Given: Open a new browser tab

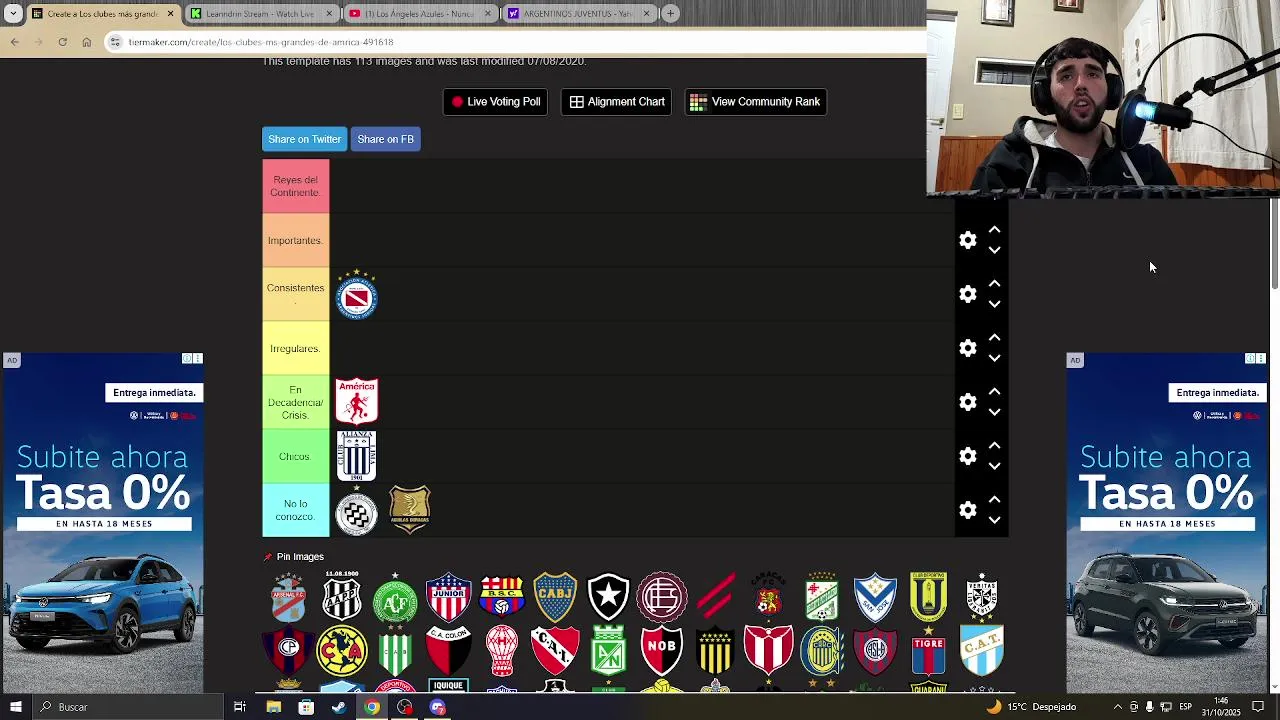Looking at the screenshot, I should 670,13.
